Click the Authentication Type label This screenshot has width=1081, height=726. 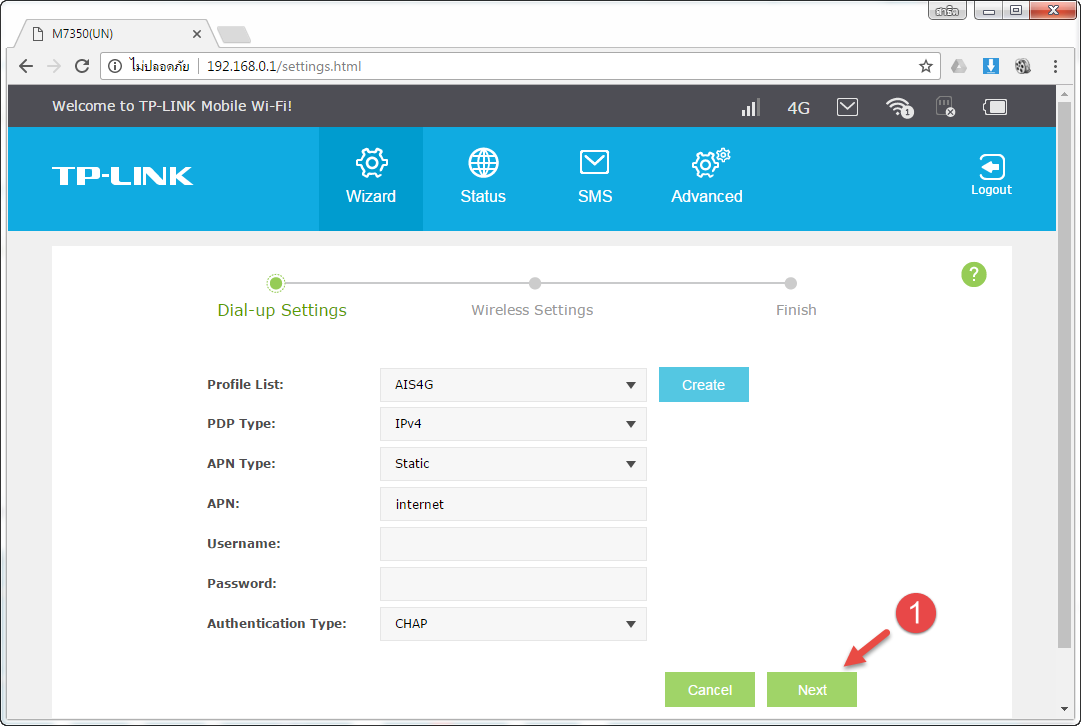pos(276,624)
